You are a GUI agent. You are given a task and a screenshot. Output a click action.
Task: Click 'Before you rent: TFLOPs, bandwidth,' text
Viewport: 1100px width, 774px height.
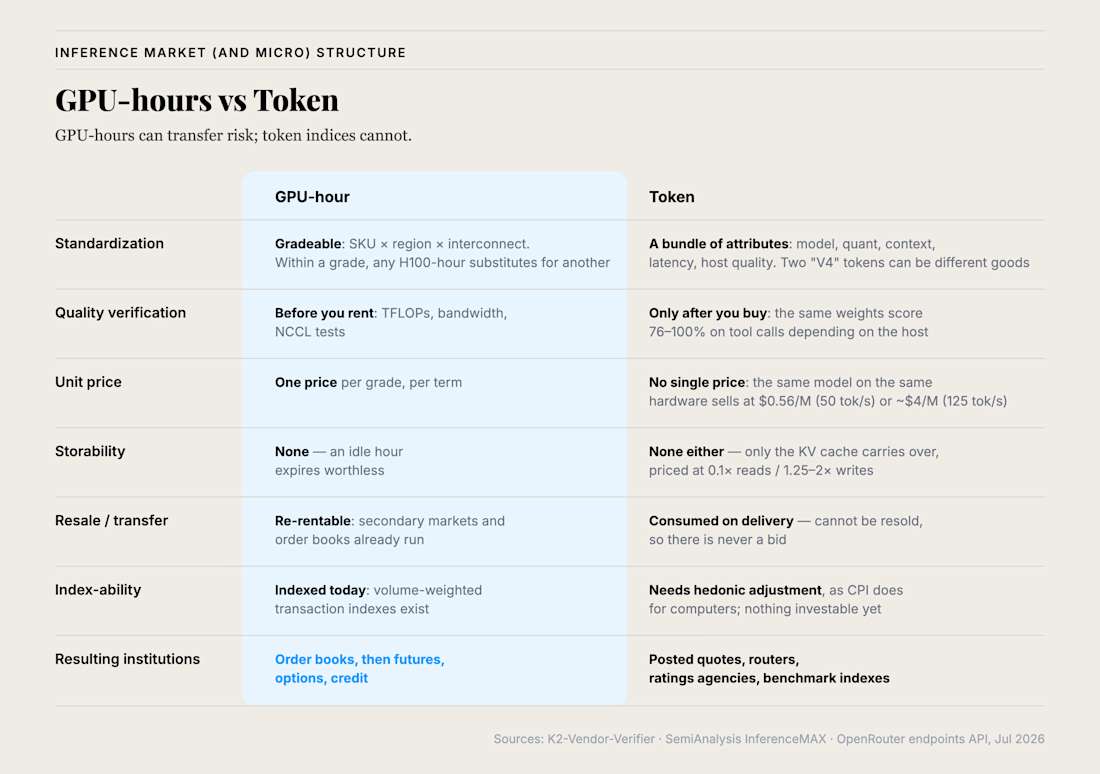[x=391, y=314]
